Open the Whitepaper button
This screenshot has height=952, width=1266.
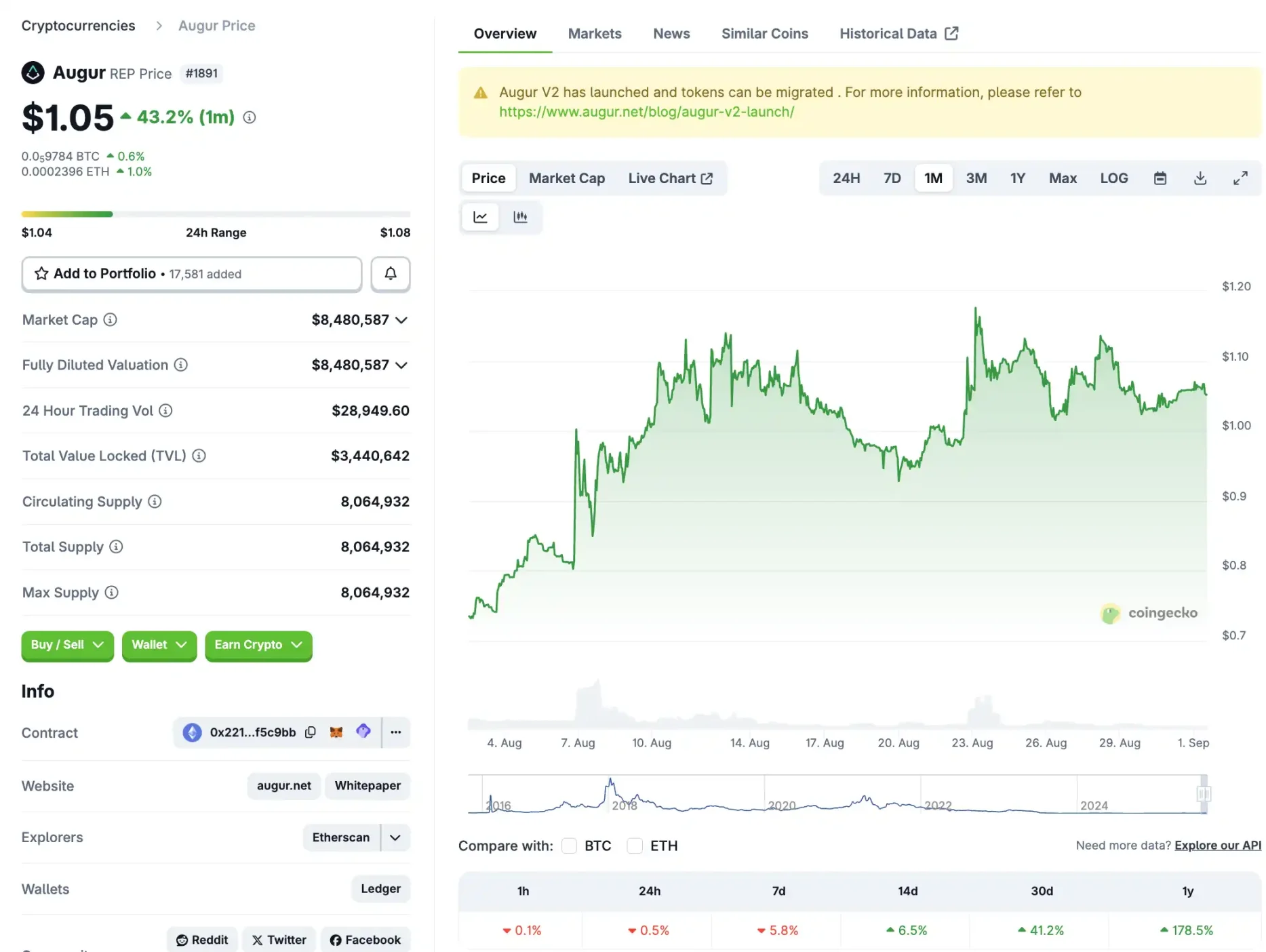pyautogui.click(x=367, y=786)
